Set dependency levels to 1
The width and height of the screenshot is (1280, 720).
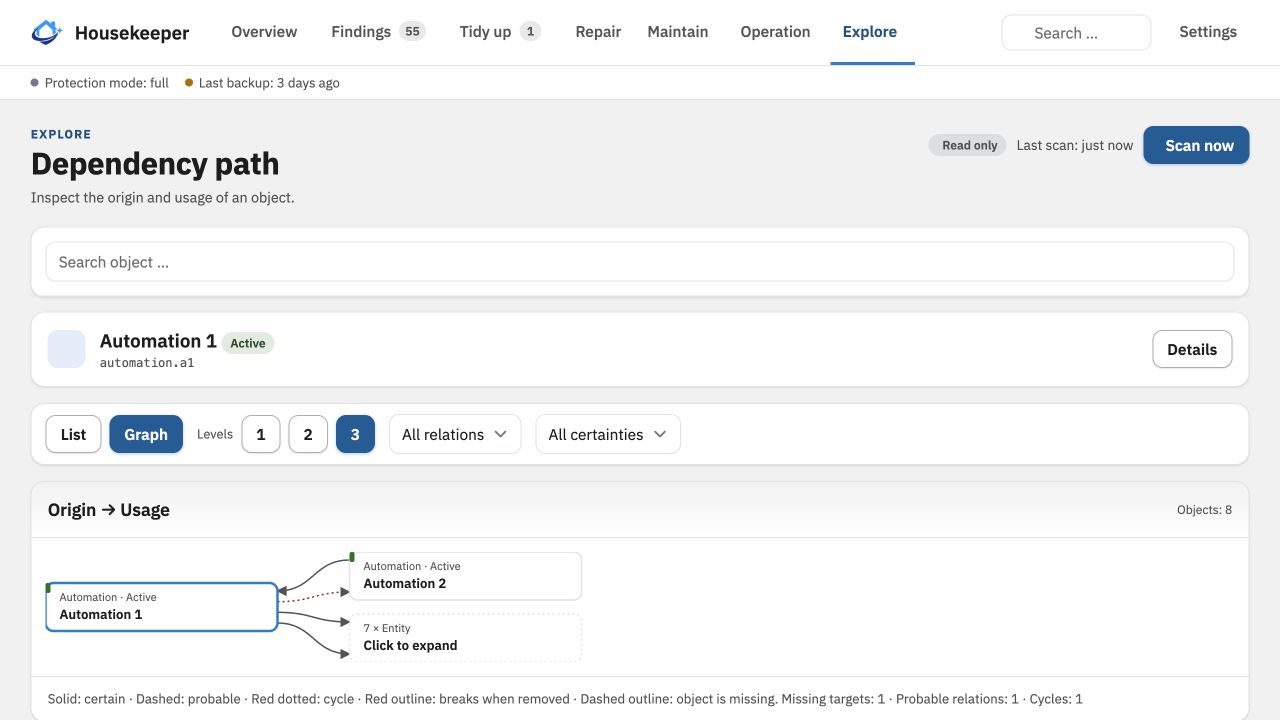click(x=261, y=434)
